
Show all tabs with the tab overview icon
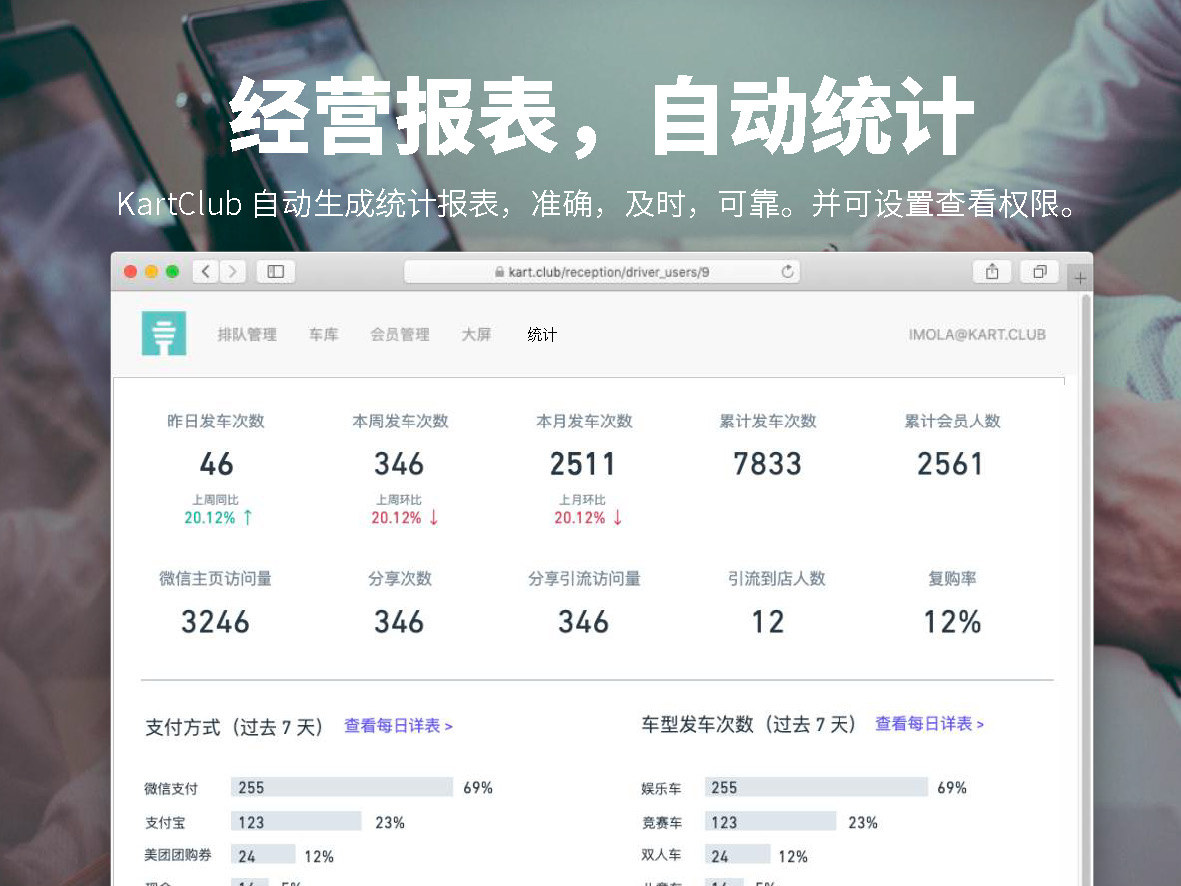pyautogui.click(x=1039, y=271)
